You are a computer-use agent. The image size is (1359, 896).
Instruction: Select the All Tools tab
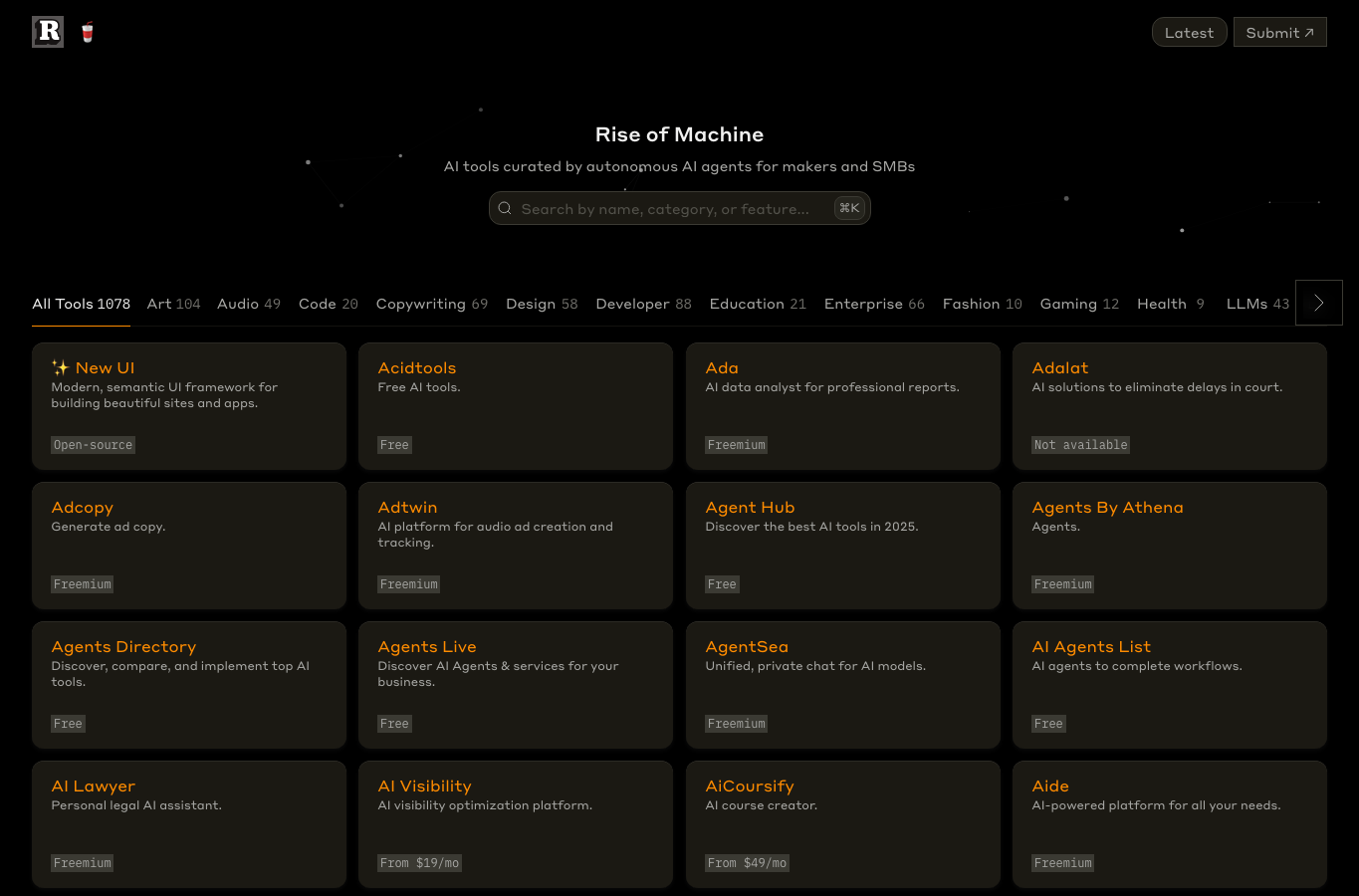82,304
